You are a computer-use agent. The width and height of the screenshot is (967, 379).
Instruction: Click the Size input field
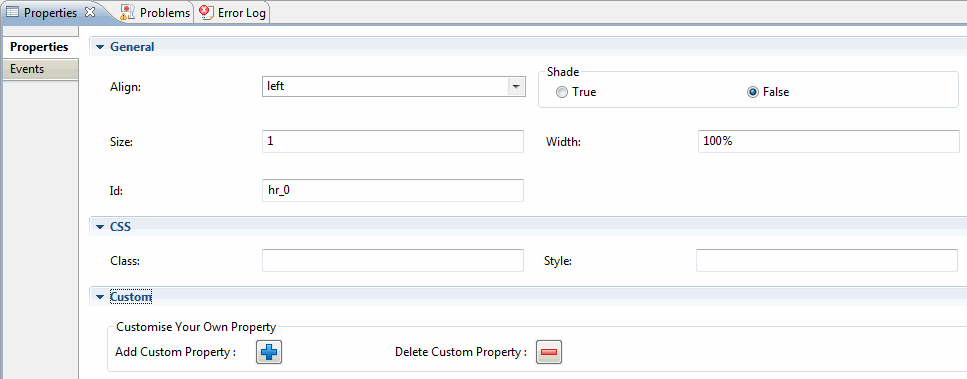[393, 141]
